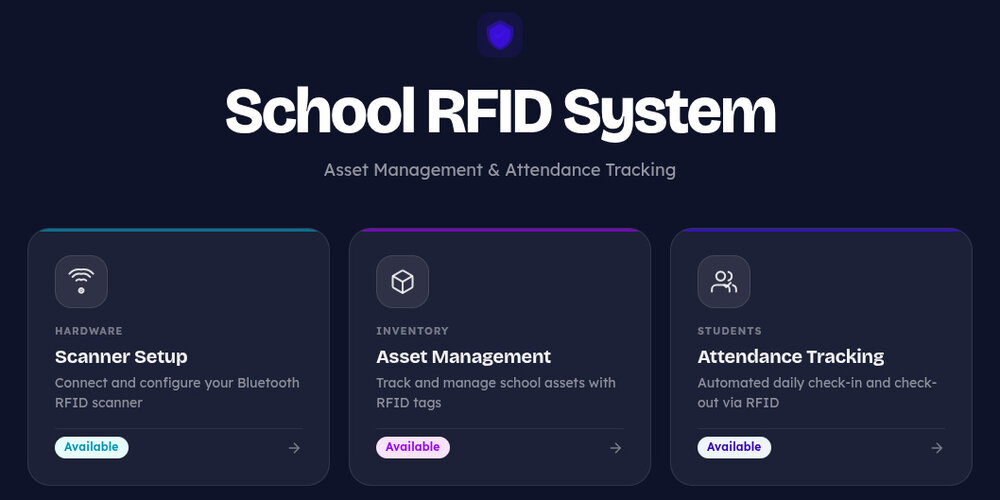The image size is (1000, 500).
Task: Open the Asset Management card title
Action: point(464,357)
